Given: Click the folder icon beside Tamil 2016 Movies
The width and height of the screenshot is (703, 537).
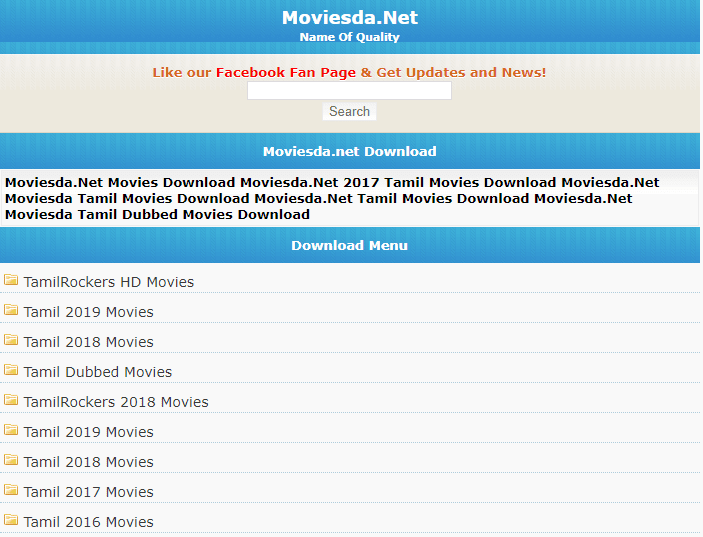Looking at the screenshot, I should coord(11,520).
